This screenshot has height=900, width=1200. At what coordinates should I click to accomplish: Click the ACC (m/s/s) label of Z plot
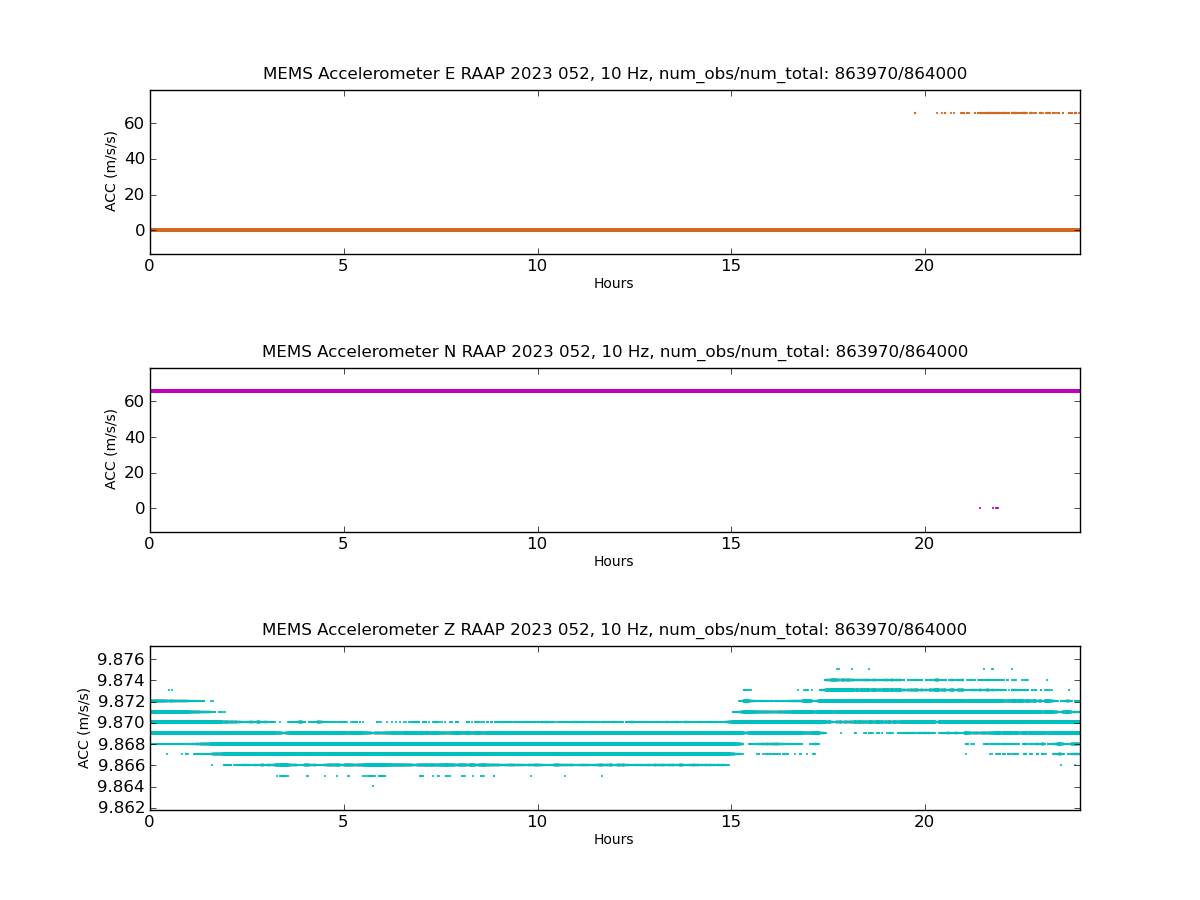pyautogui.click(x=84, y=727)
